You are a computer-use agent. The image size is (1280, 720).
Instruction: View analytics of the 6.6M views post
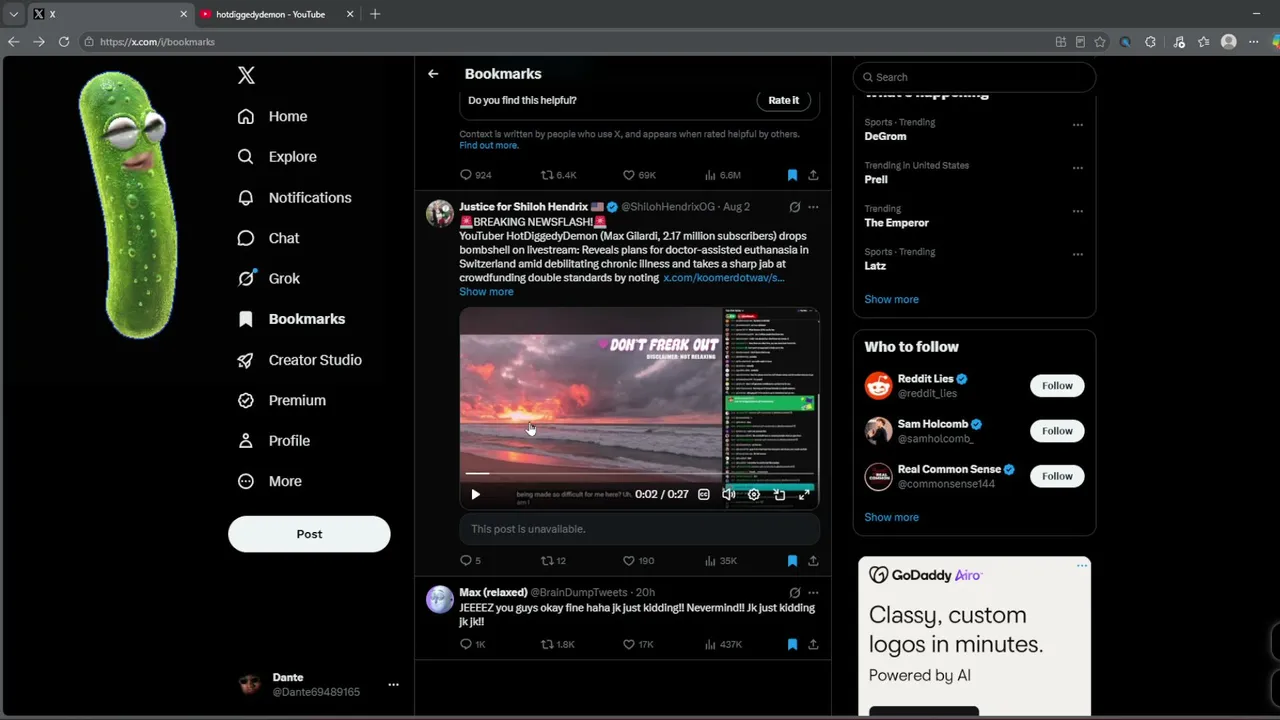pyautogui.click(x=722, y=175)
